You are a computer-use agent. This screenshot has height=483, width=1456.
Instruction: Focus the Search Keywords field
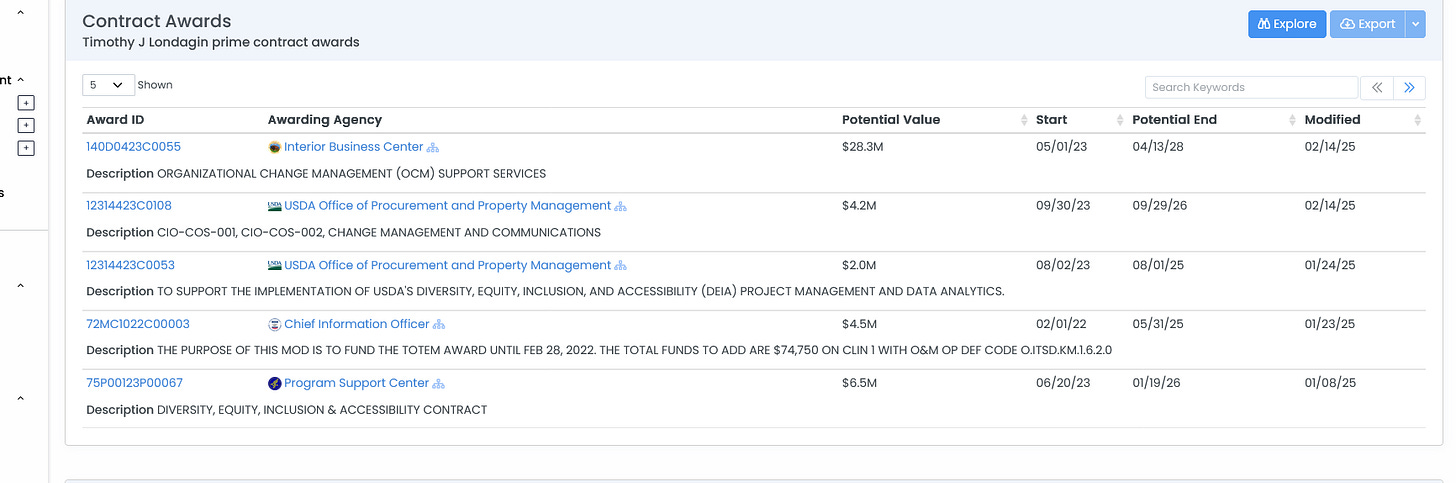point(1251,87)
